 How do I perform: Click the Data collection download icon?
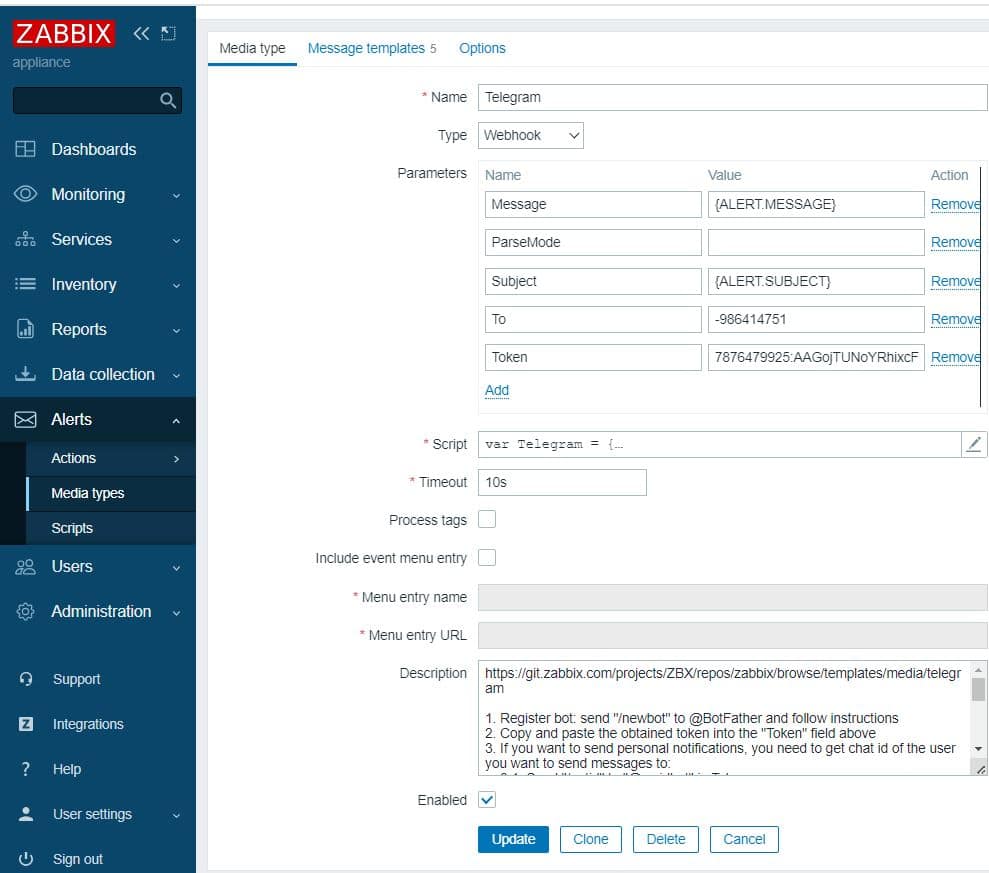pos(25,373)
